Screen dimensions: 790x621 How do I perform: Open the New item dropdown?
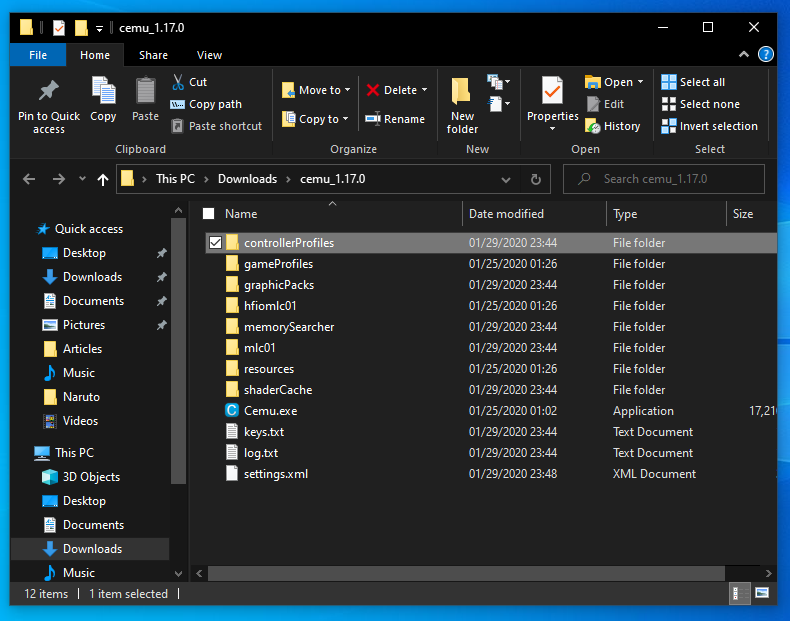click(498, 82)
